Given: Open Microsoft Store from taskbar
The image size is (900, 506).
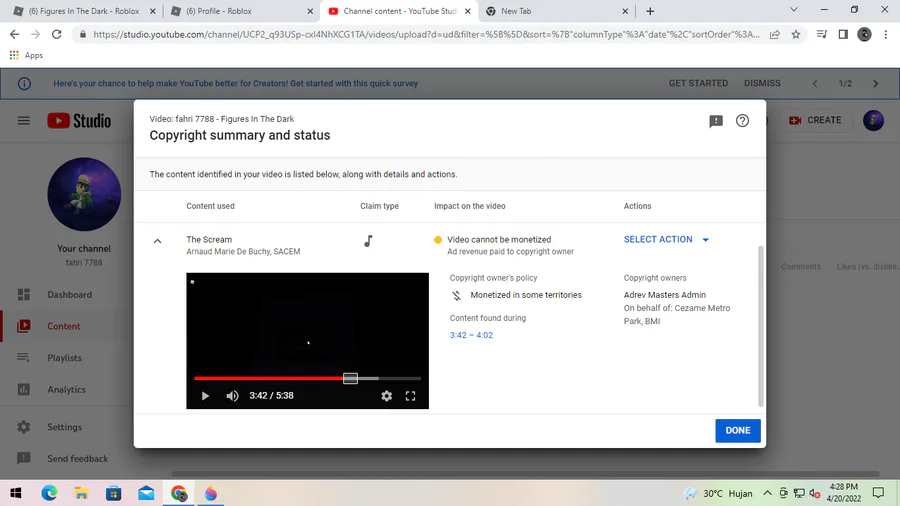Looking at the screenshot, I should [113, 493].
